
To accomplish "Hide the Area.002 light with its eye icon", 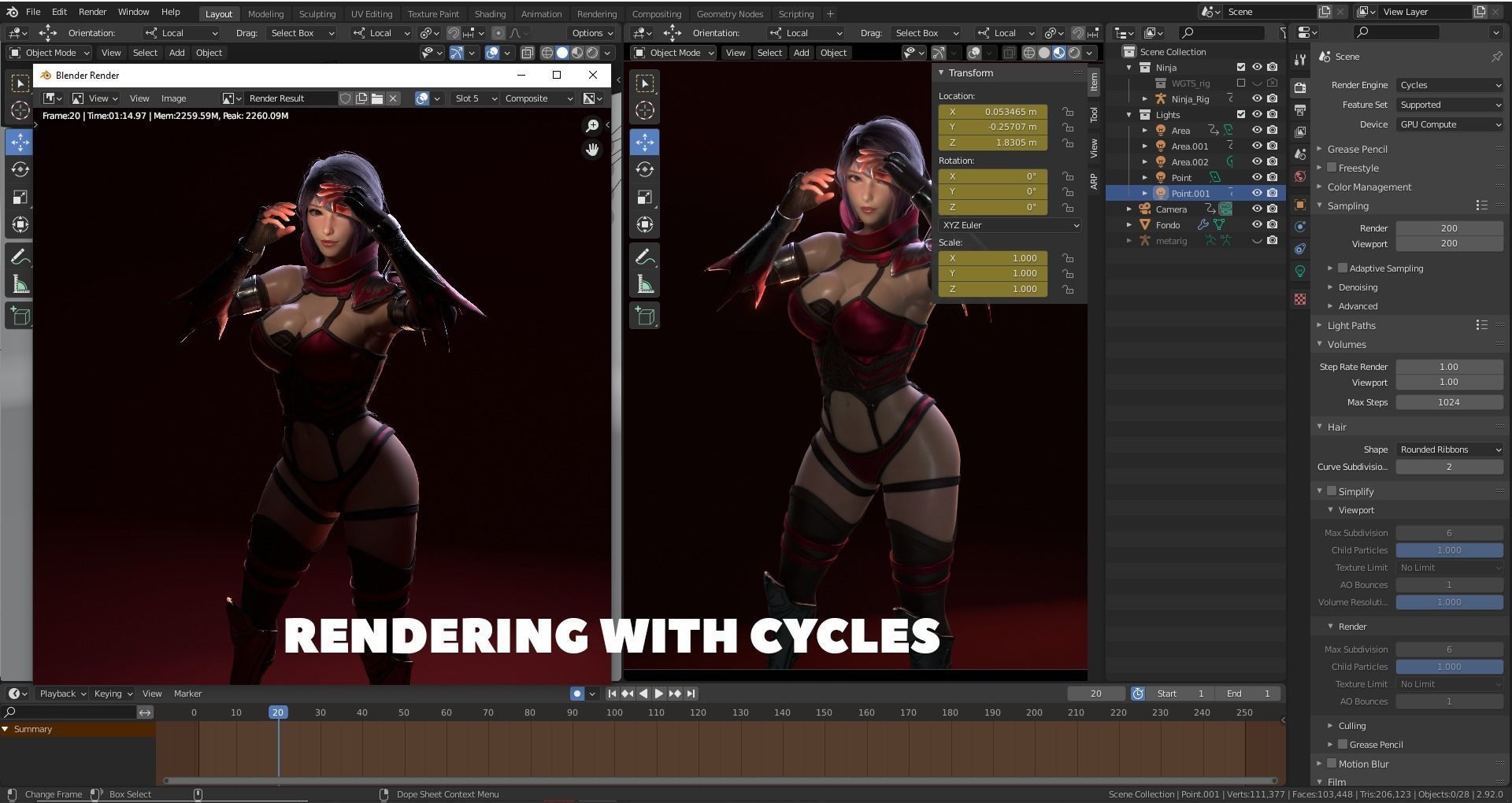I will (x=1257, y=161).
